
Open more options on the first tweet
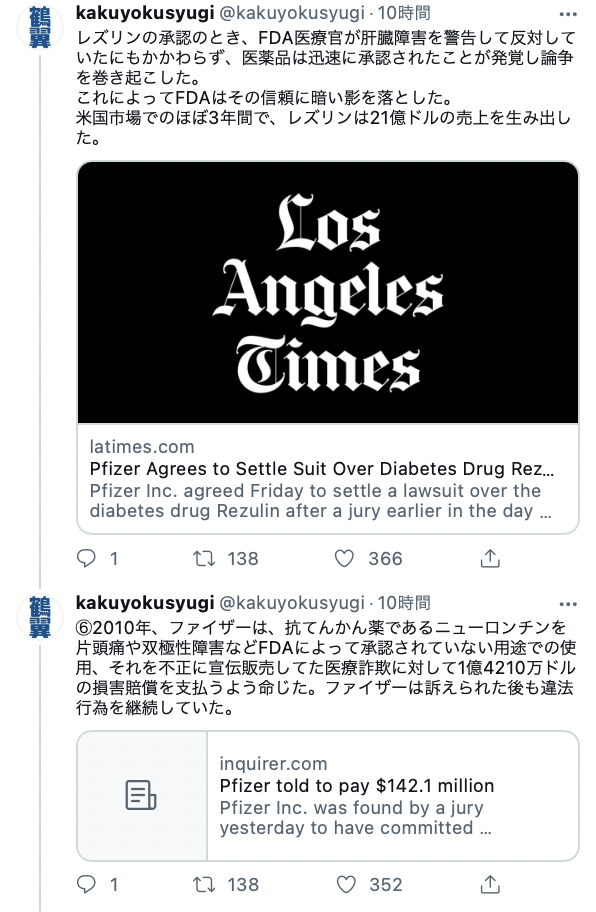point(568,14)
